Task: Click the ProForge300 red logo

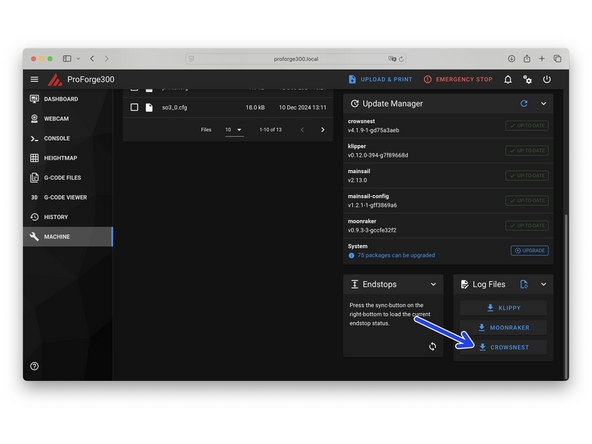Action: point(55,80)
